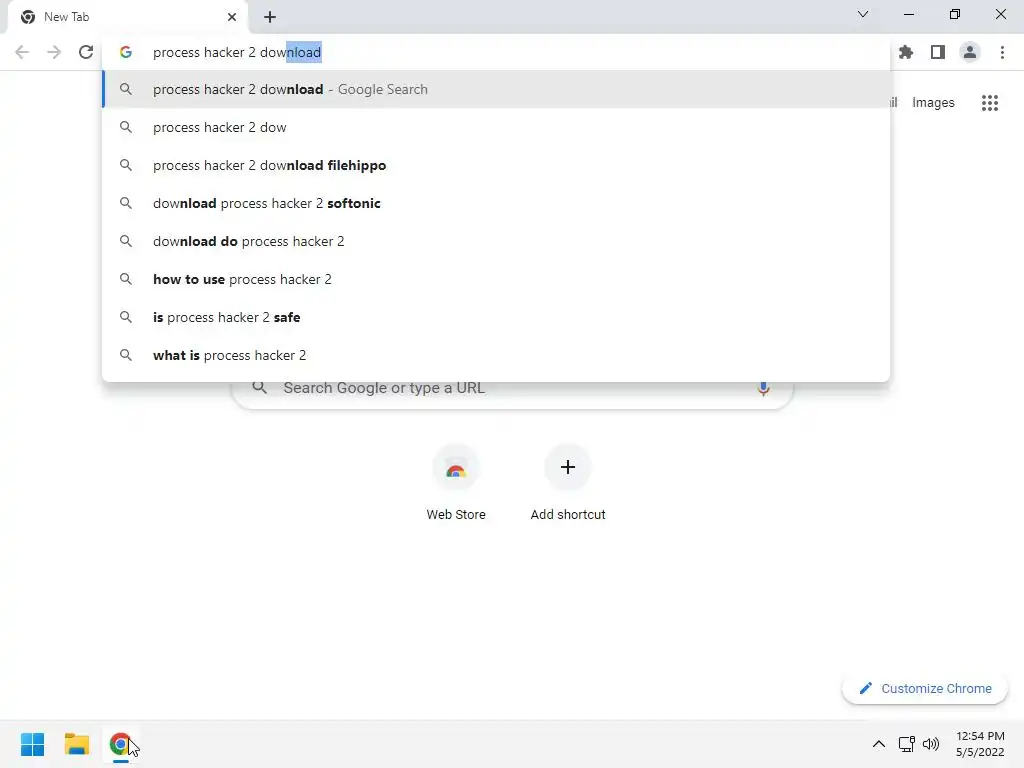Start voice search with the microphone

coord(763,388)
